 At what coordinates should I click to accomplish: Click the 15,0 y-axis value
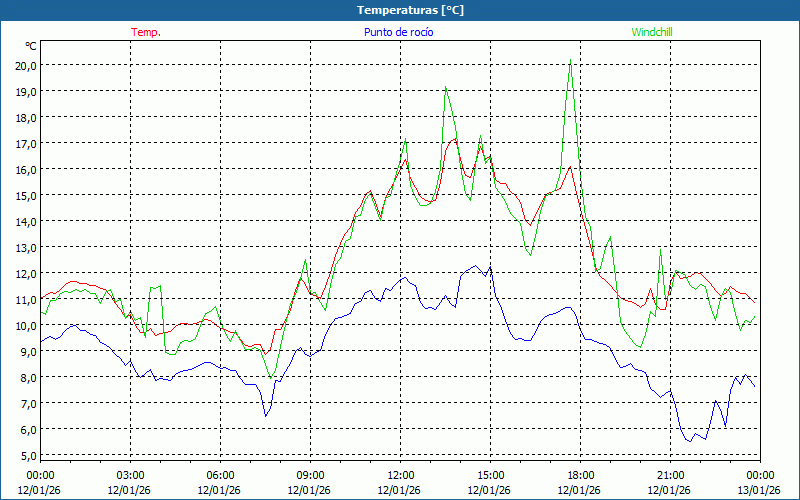coord(26,195)
